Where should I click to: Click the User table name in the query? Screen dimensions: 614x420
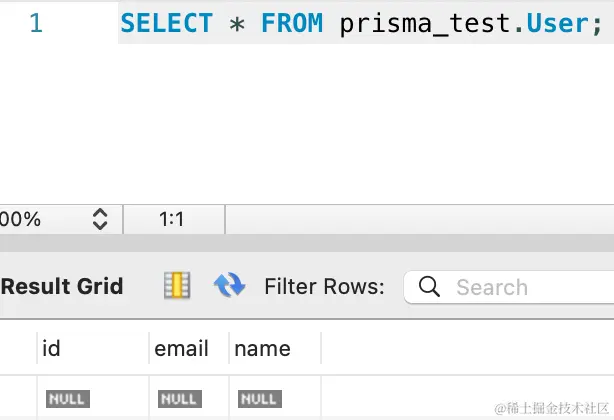coord(557,23)
